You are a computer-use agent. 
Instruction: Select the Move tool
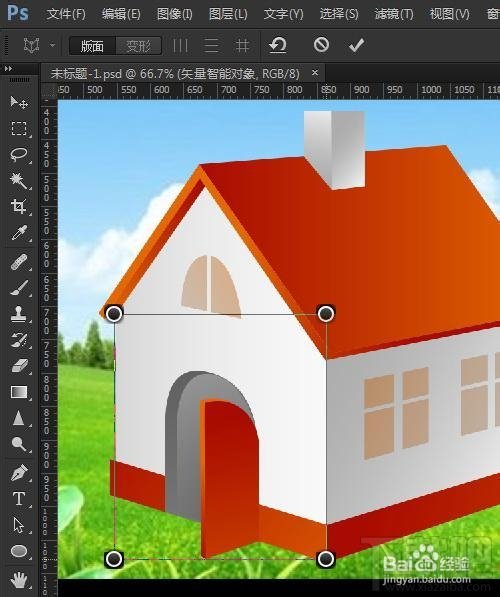(x=19, y=102)
